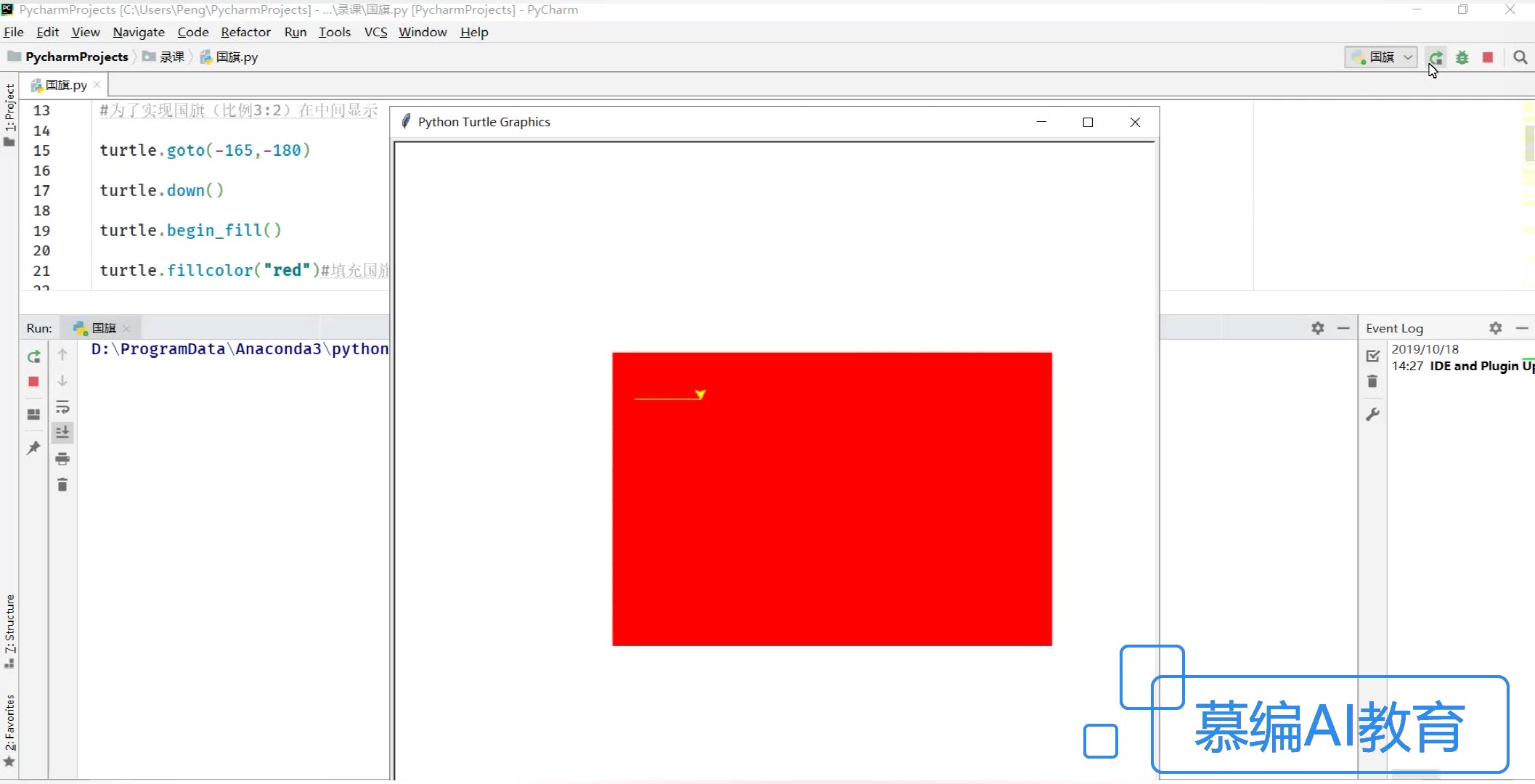This screenshot has height=784, width=1535.
Task: Toggle scroll to end in console
Action: pyautogui.click(x=62, y=433)
